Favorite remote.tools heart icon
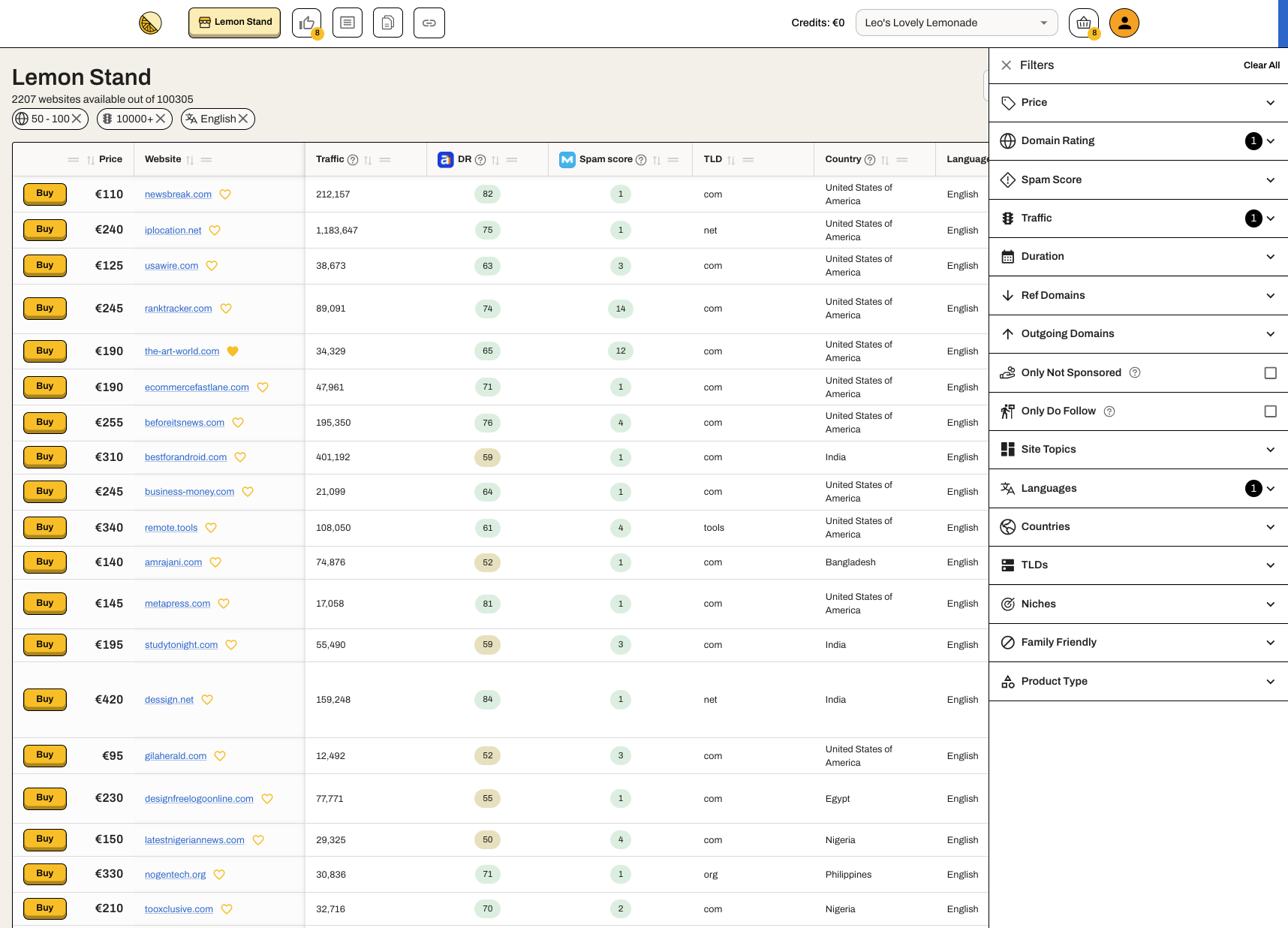Viewport: 1288px width, 928px height. tap(211, 528)
